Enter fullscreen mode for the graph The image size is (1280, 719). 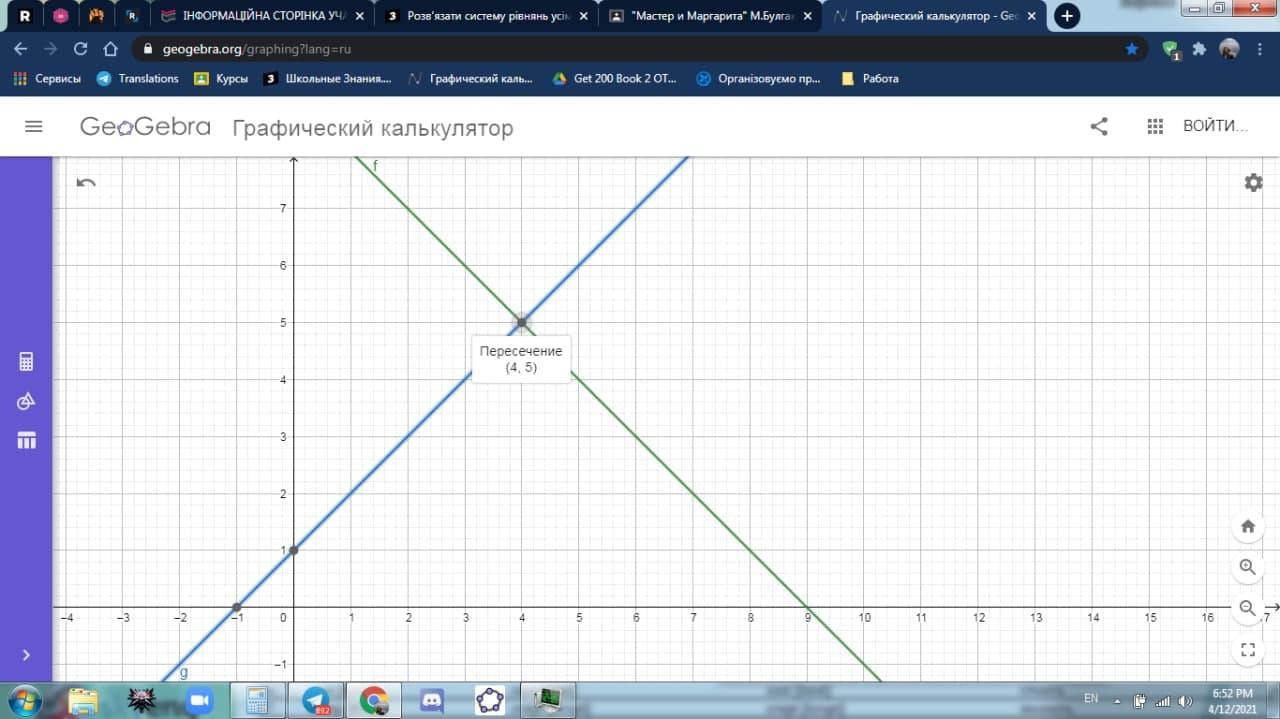coord(1247,649)
